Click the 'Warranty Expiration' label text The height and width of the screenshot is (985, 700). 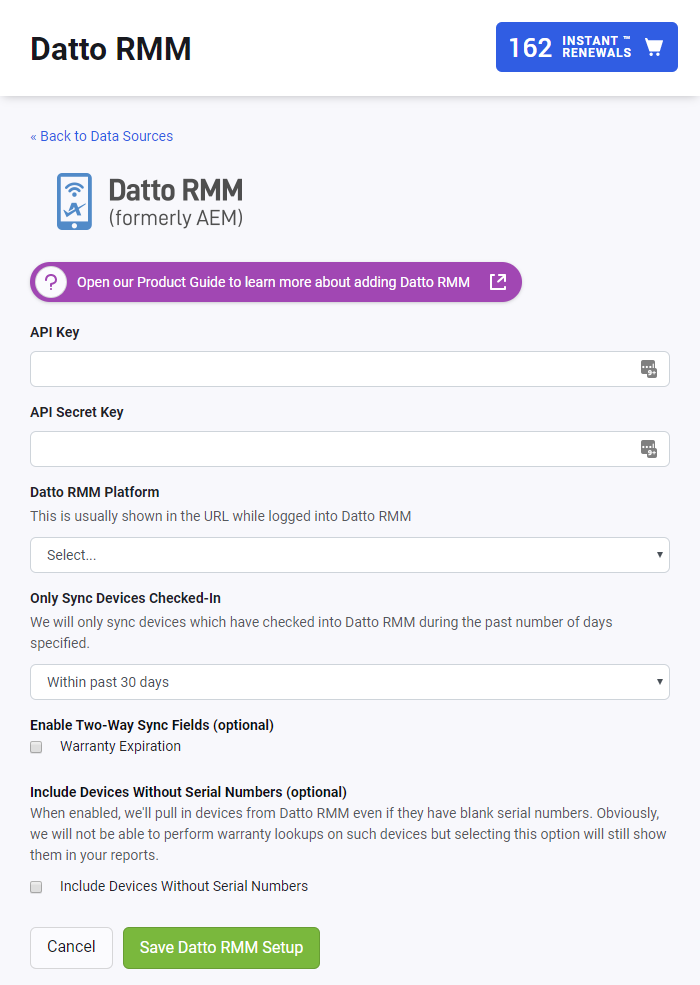121,746
